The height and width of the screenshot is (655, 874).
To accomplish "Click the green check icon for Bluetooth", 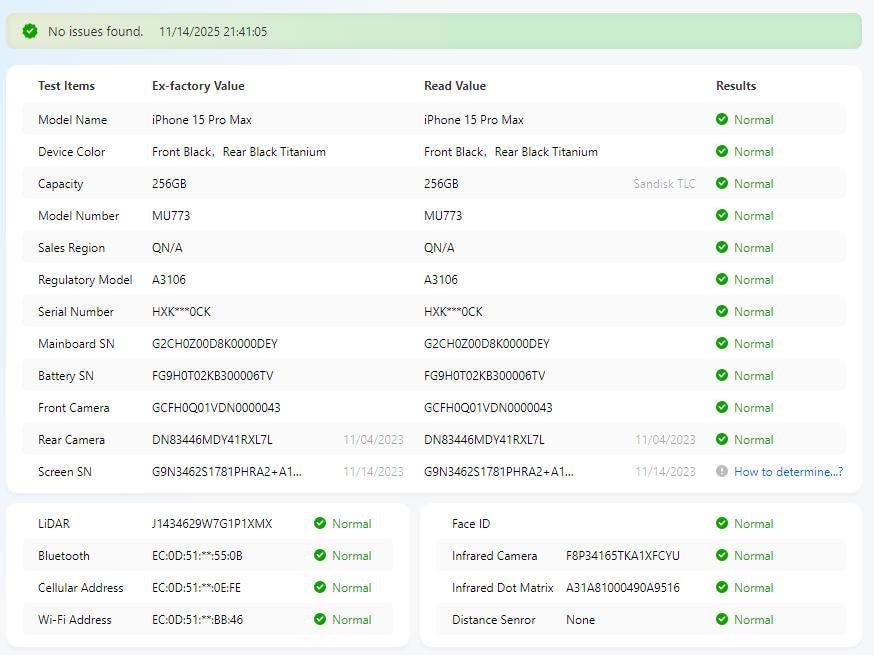I will pos(320,556).
